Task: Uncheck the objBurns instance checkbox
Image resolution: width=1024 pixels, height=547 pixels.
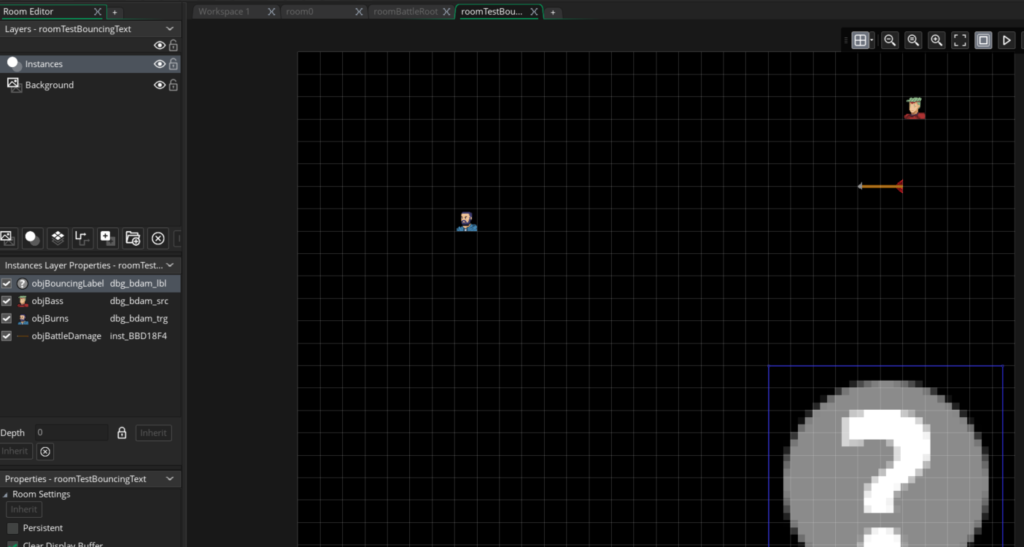Action: [x=7, y=319]
